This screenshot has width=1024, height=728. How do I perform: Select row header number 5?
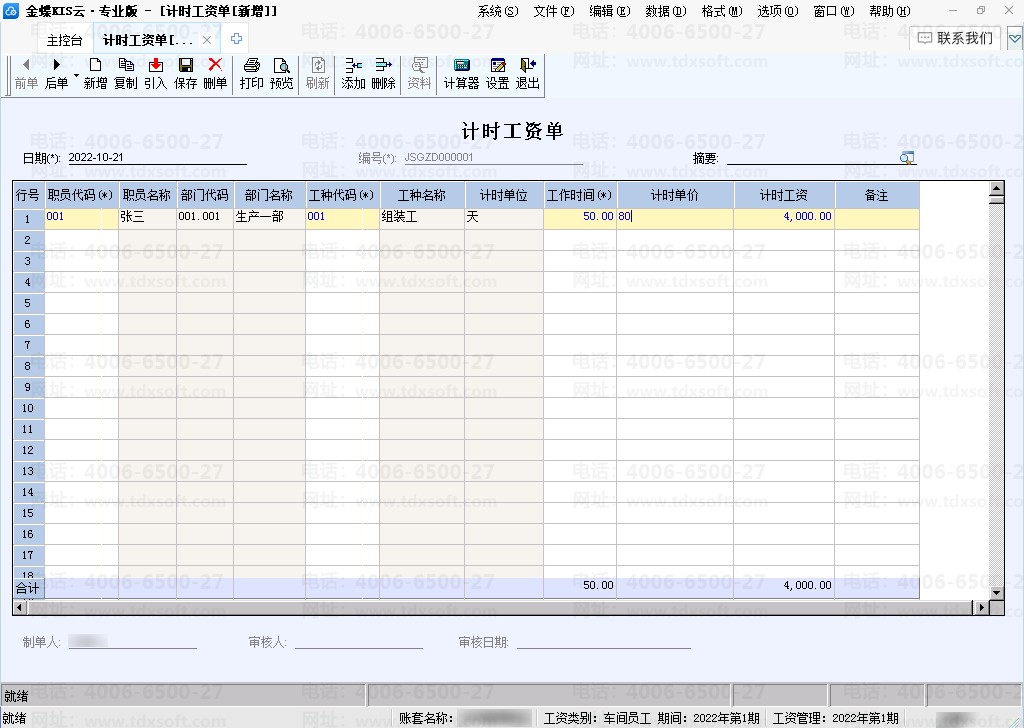[x=28, y=303]
